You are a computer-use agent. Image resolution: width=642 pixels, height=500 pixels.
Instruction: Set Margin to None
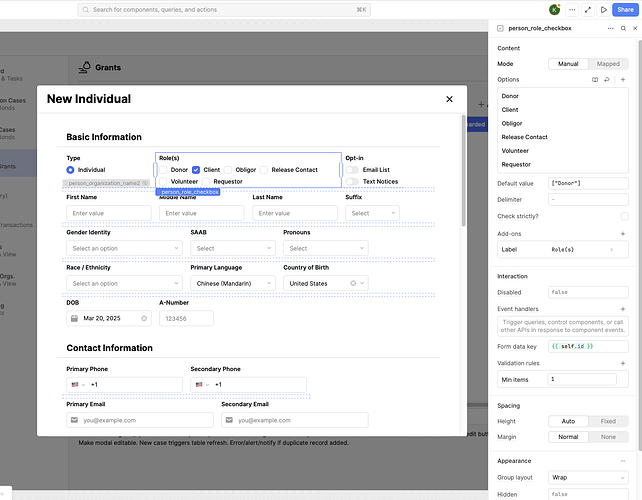pyautogui.click(x=608, y=437)
